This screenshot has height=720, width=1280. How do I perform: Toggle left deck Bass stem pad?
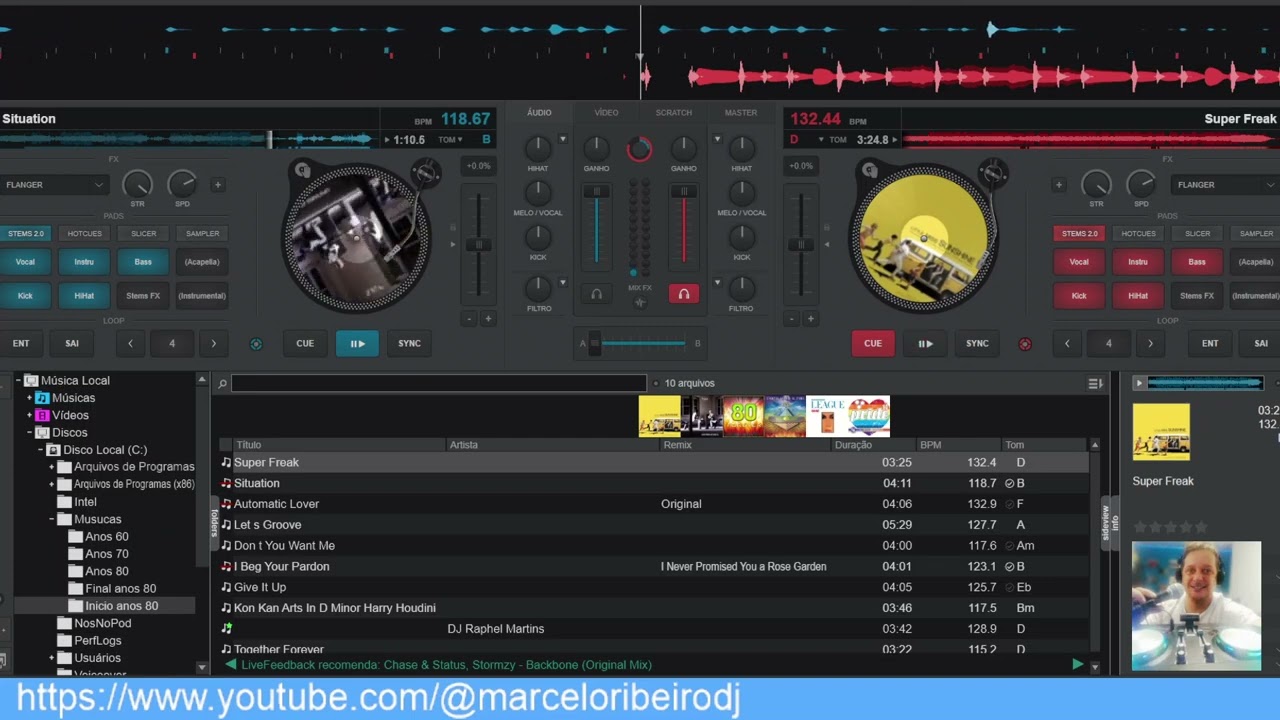pos(143,262)
